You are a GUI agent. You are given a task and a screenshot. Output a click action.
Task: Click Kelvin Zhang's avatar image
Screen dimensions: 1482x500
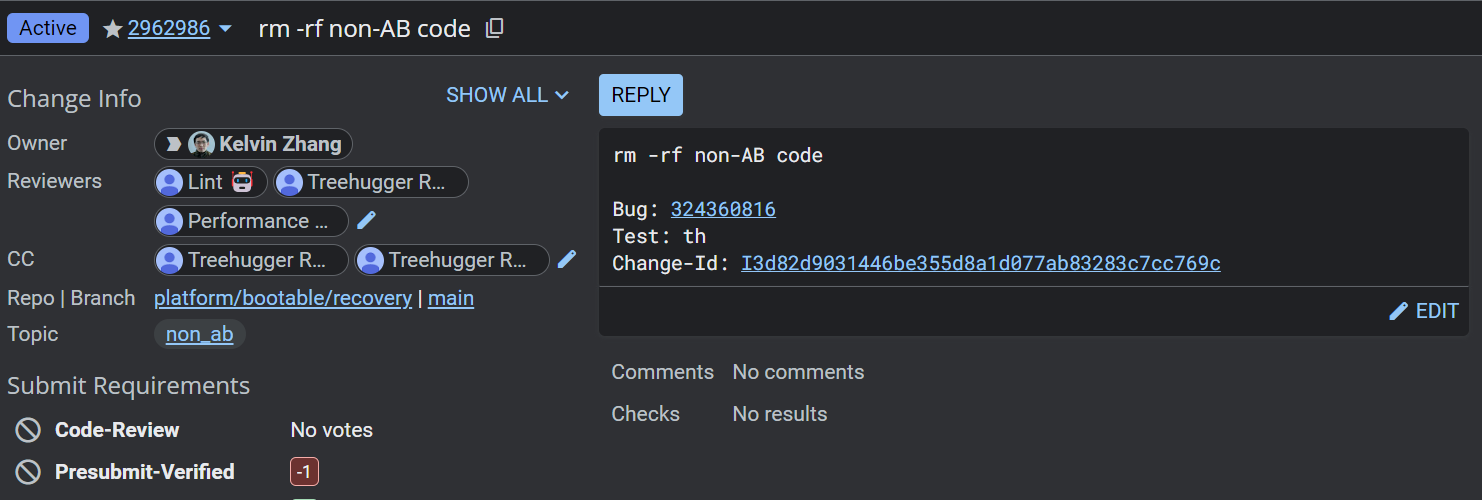coord(201,144)
